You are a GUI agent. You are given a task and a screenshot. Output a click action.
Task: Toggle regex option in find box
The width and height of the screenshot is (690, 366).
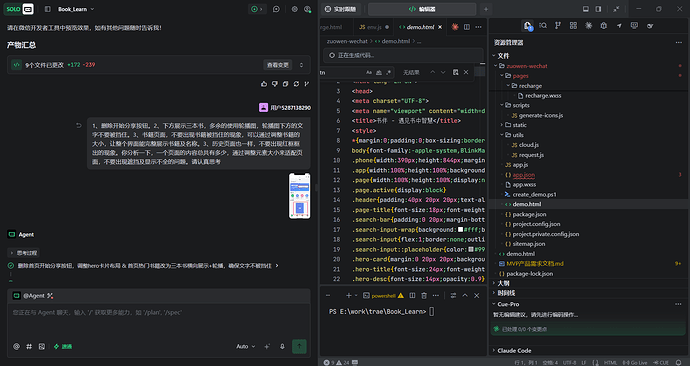click(388, 72)
